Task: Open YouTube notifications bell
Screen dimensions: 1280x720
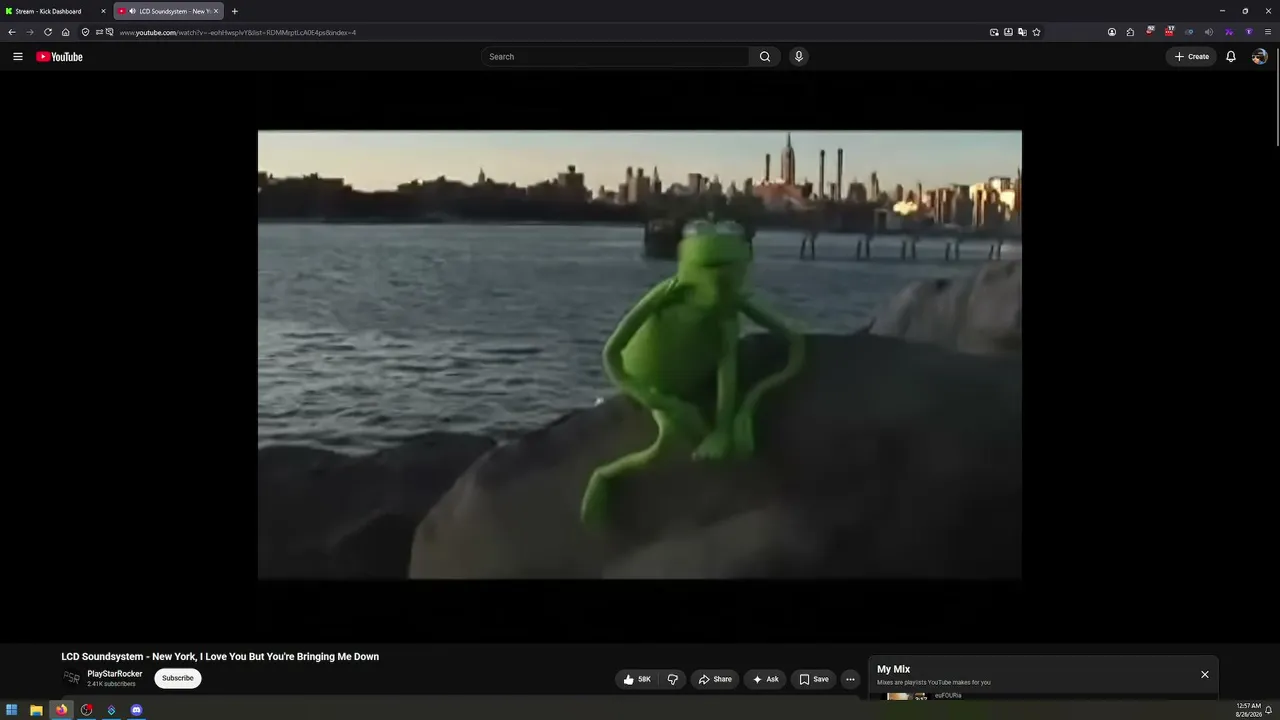Action: pos(1231,57)
